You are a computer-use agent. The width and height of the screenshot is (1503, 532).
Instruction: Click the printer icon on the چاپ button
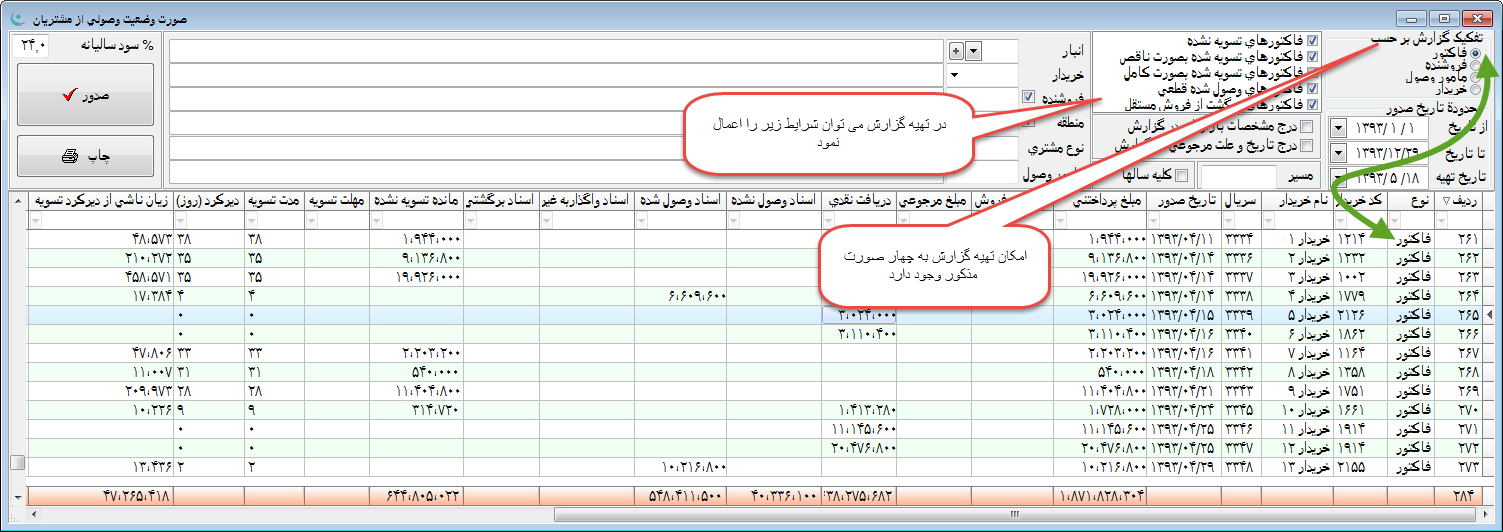click(70, 156)
